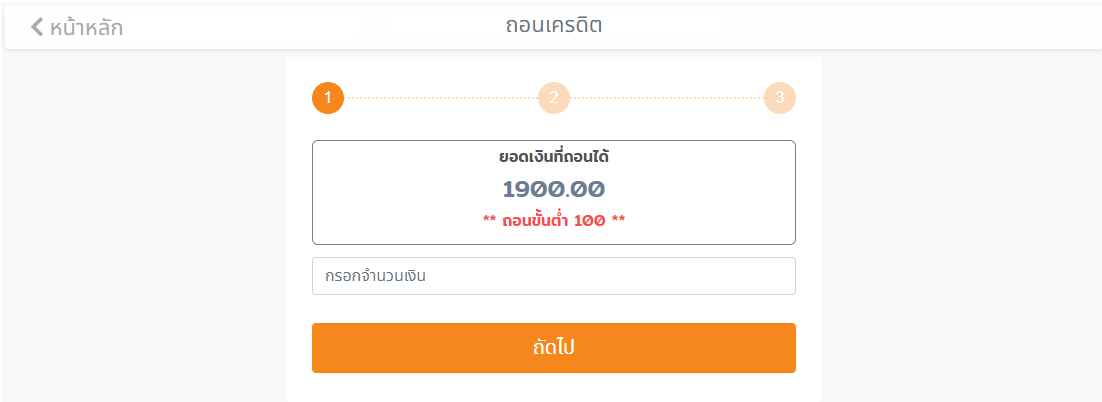Jump to step 2 circle
Screen dimensions: 1102x402
point(554,98)
